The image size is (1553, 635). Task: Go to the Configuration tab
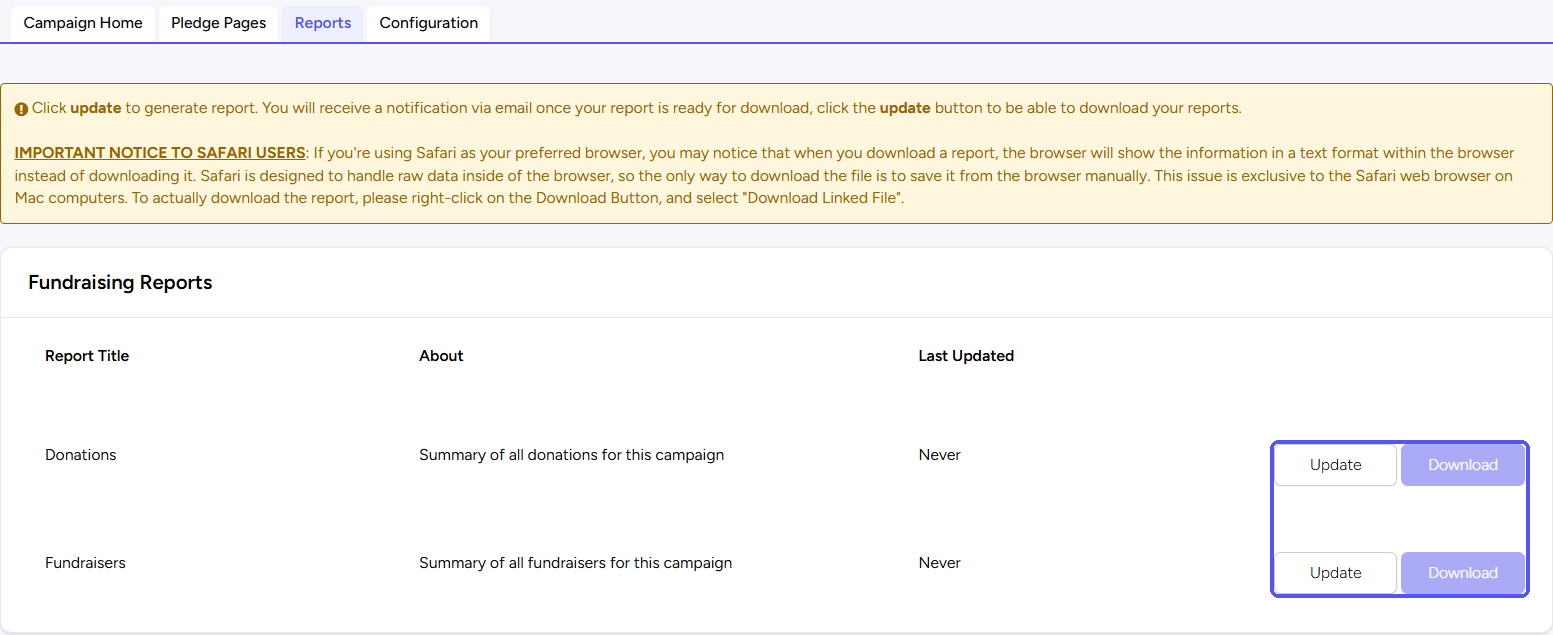tap(429, 23)
